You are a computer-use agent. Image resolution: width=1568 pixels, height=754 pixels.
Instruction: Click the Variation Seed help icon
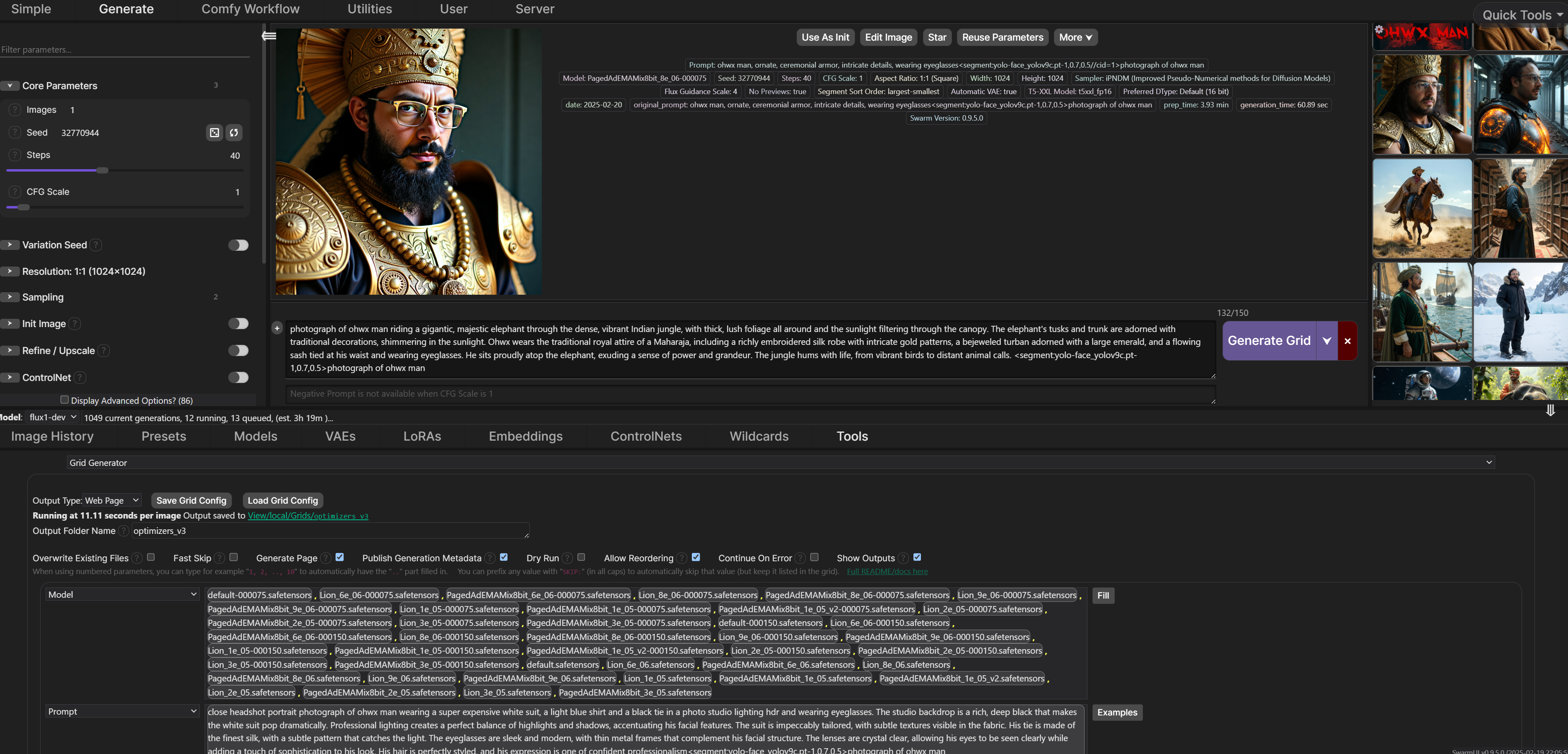pyautogui.click(x=96, y=245)
